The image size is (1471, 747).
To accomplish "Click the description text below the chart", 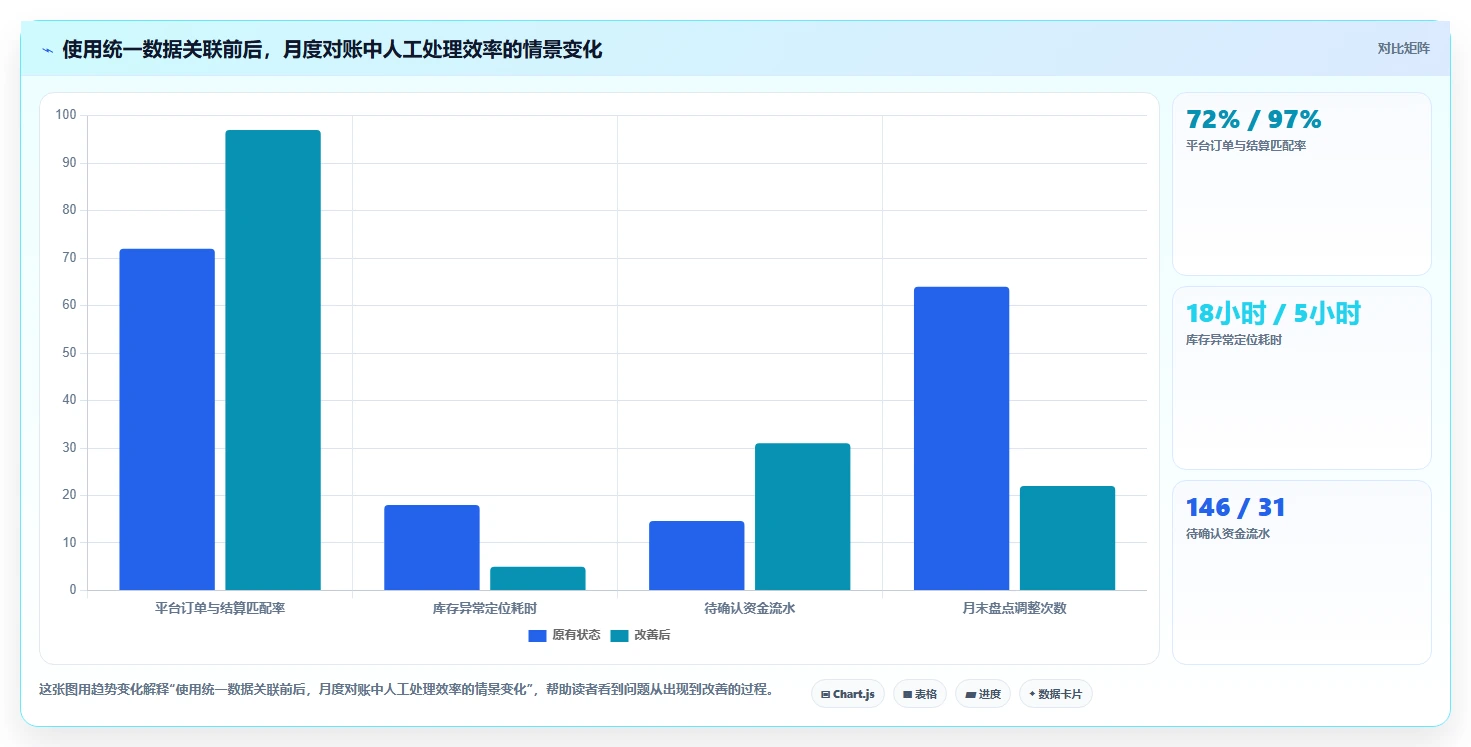I will (406, 689).
